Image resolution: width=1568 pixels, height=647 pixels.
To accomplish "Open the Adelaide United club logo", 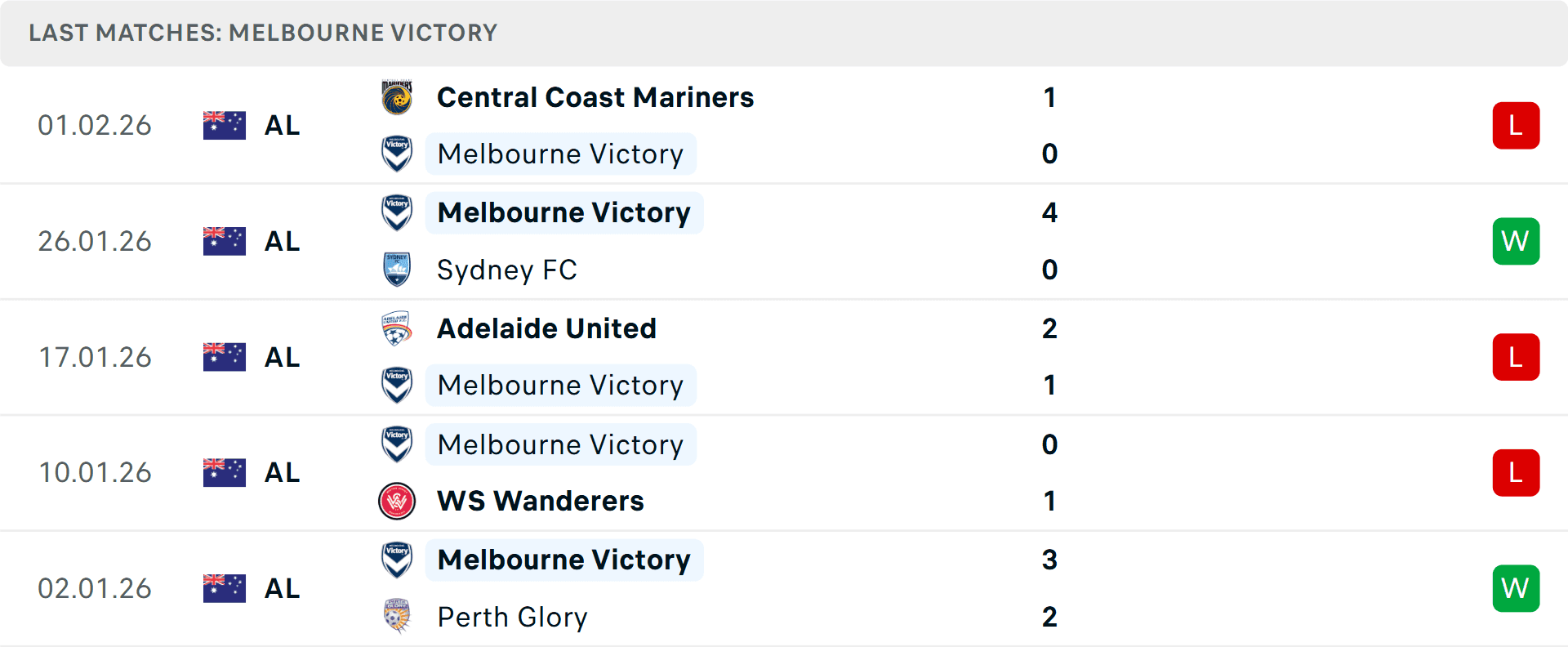I will [397, 328].
